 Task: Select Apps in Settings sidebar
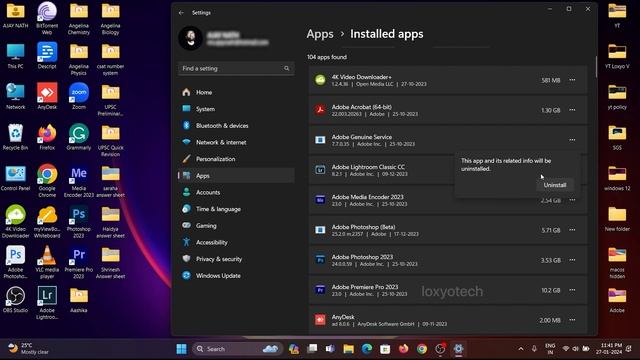(x=236, y=176)
